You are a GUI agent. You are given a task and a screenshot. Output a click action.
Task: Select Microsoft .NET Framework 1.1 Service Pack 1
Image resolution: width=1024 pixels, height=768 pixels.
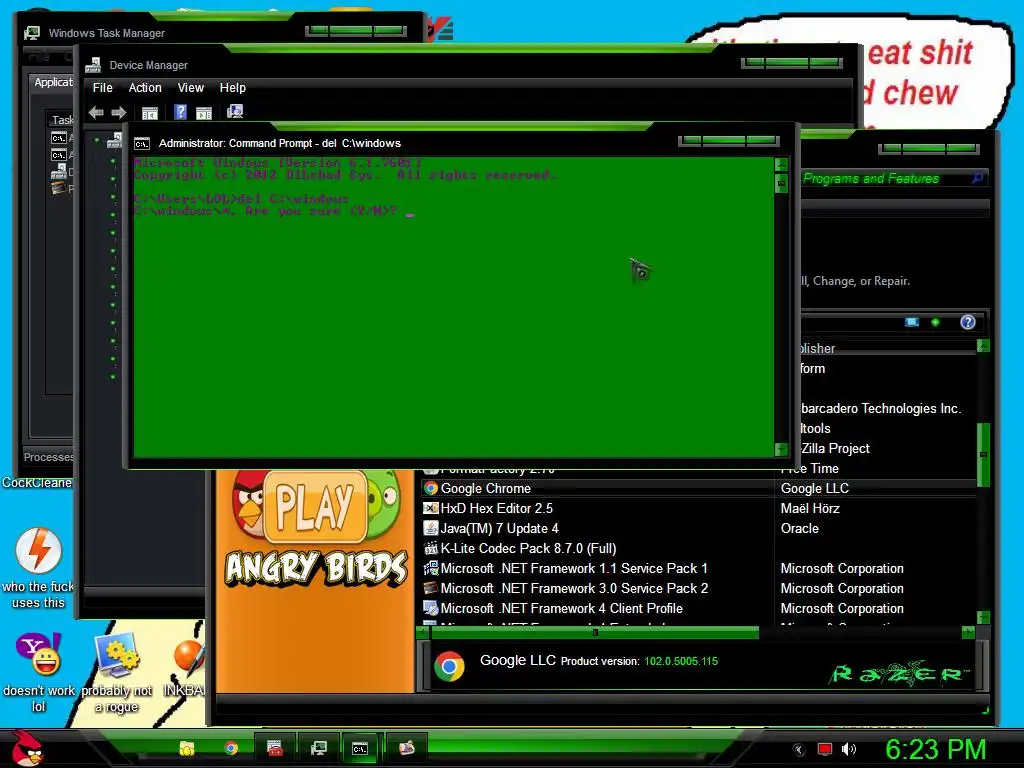click(x=698, y=568)
